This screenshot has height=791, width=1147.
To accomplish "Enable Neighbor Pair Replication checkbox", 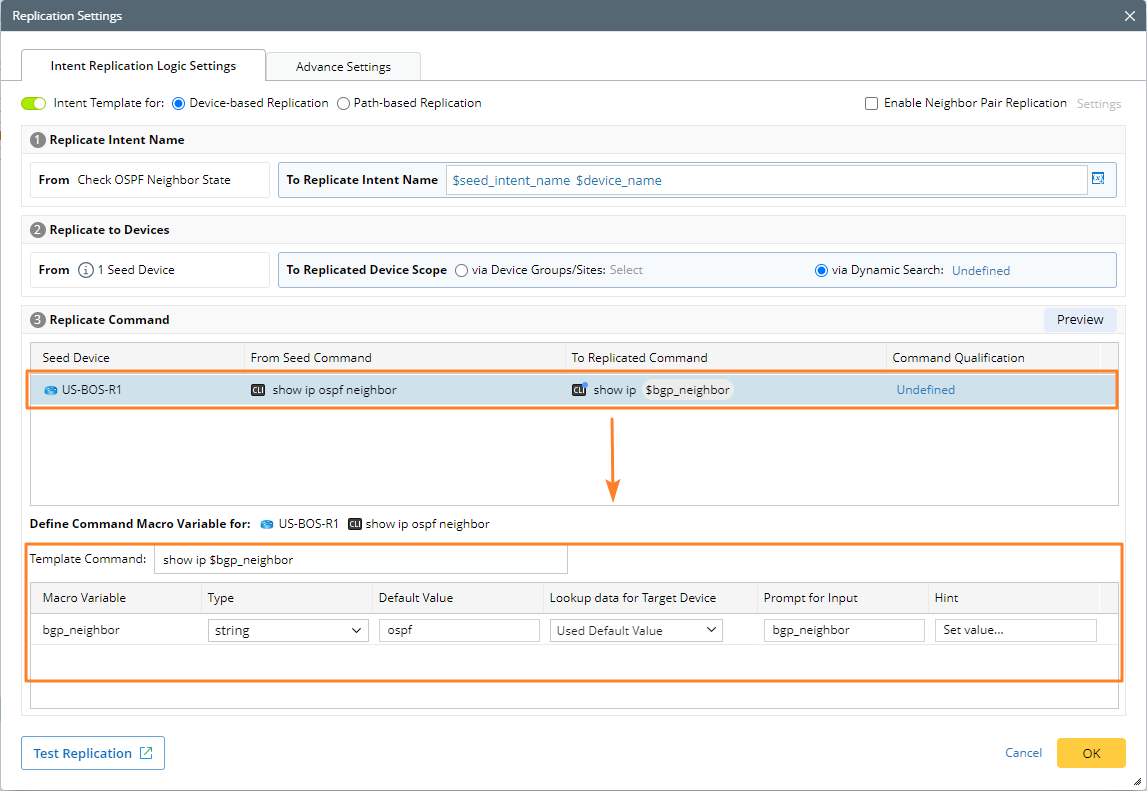I will tap(871, 103).
